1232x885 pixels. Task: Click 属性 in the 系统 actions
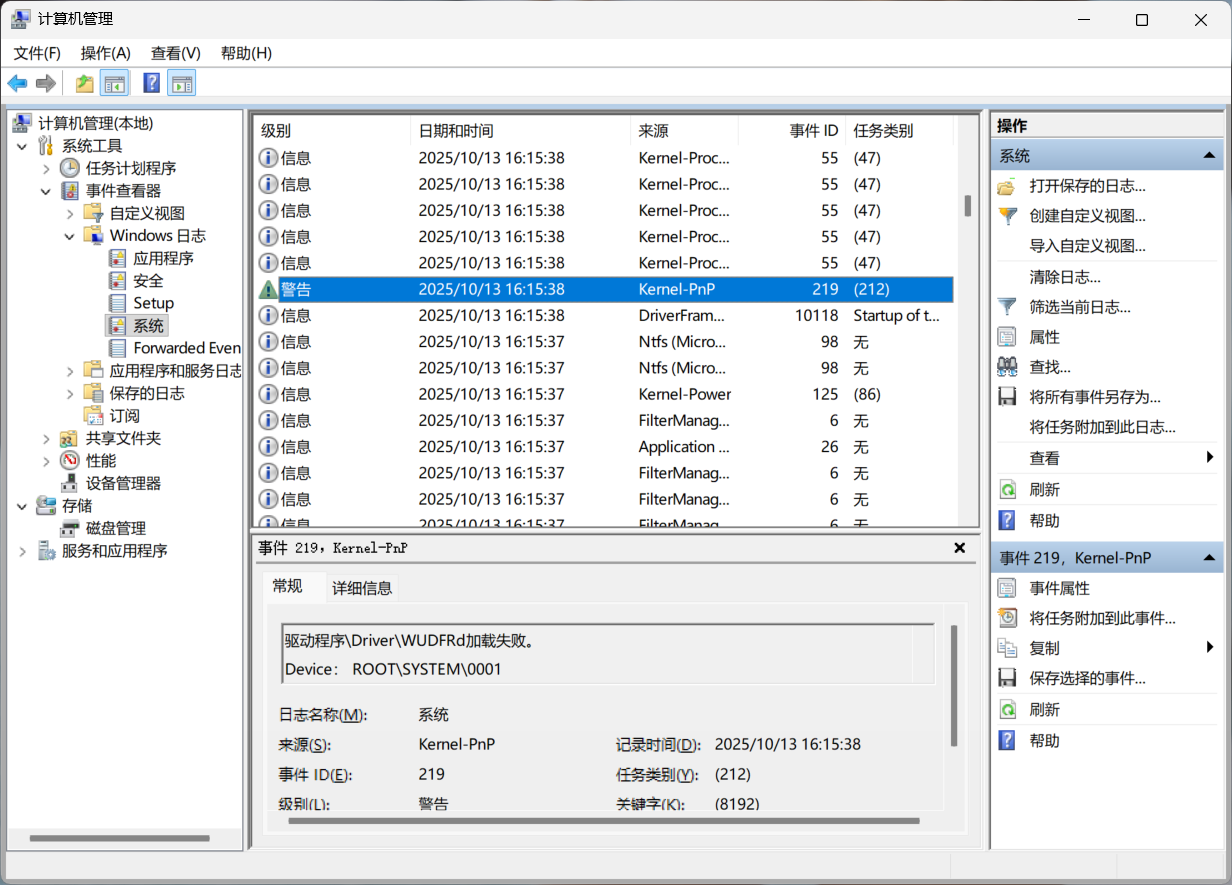click(1045, 337)
